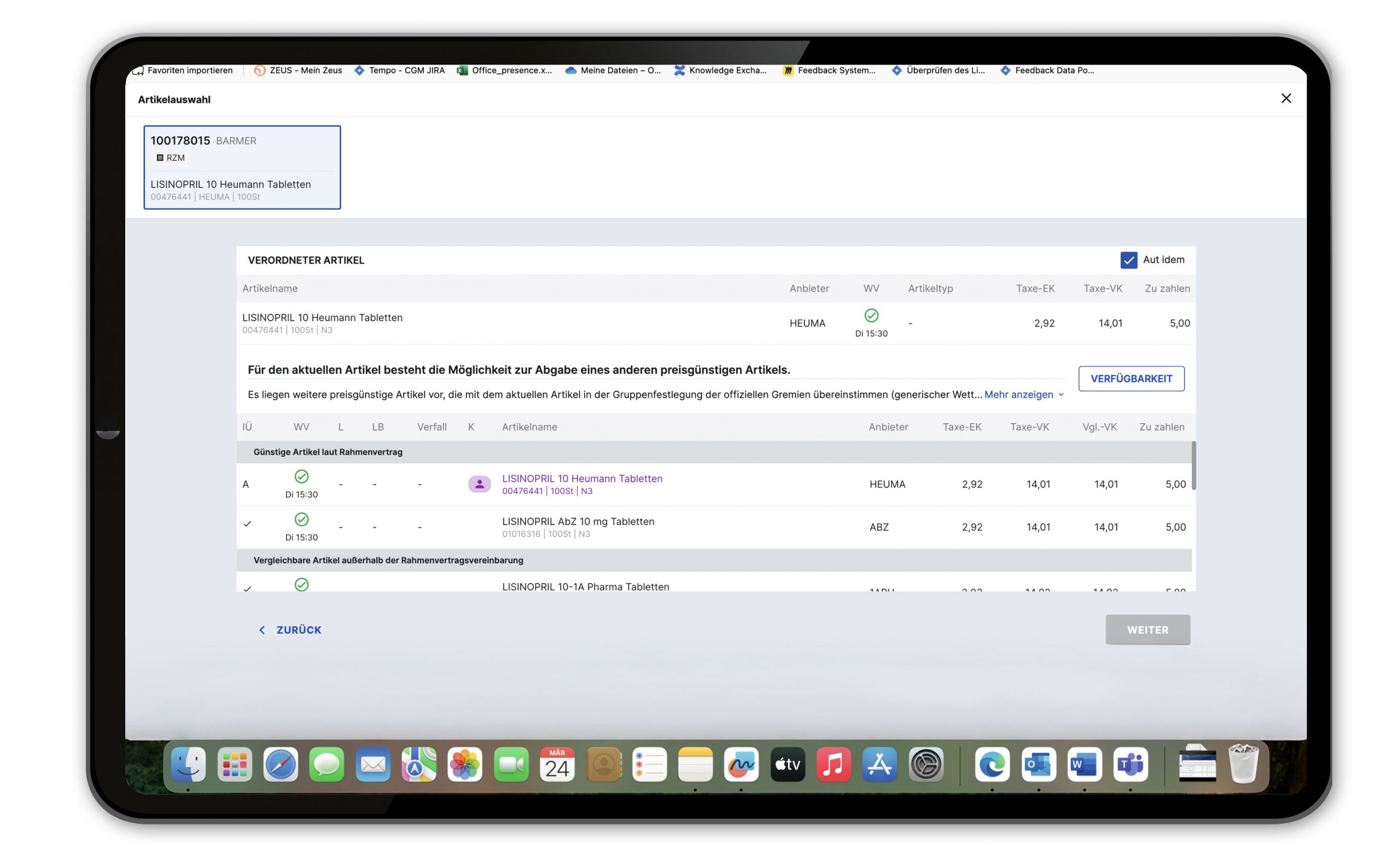The width and height of the screenshot is (1400, 866).
Task: Open the Tempo - CGM JIRA bookmark
Action: (399, 71)
